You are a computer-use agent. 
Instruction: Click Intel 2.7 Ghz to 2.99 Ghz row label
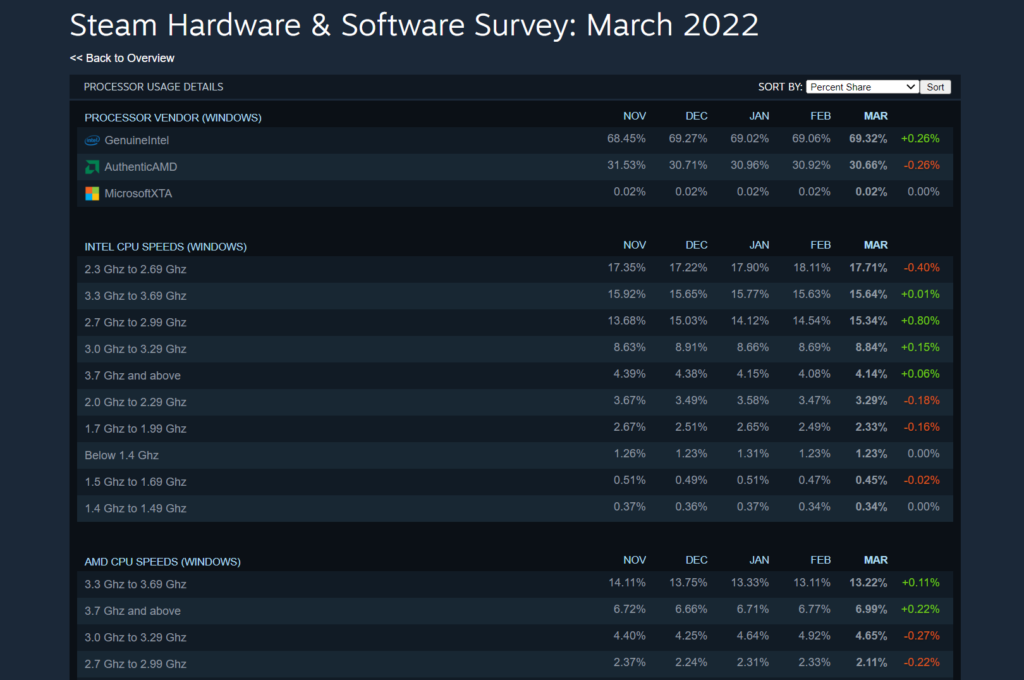point(135,323)
